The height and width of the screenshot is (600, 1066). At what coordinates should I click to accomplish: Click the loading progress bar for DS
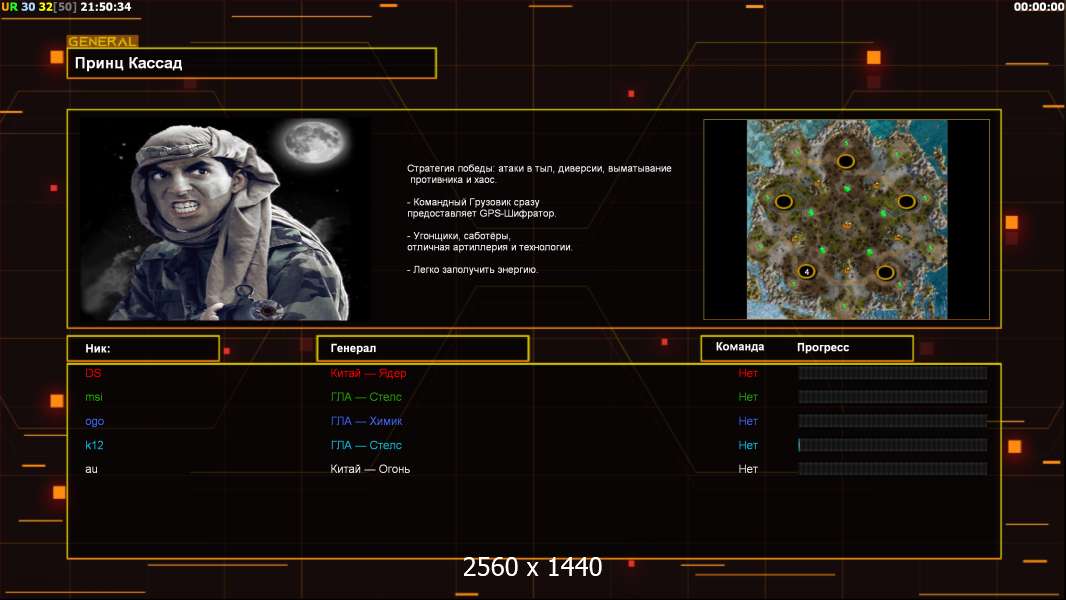pos(893,373)
